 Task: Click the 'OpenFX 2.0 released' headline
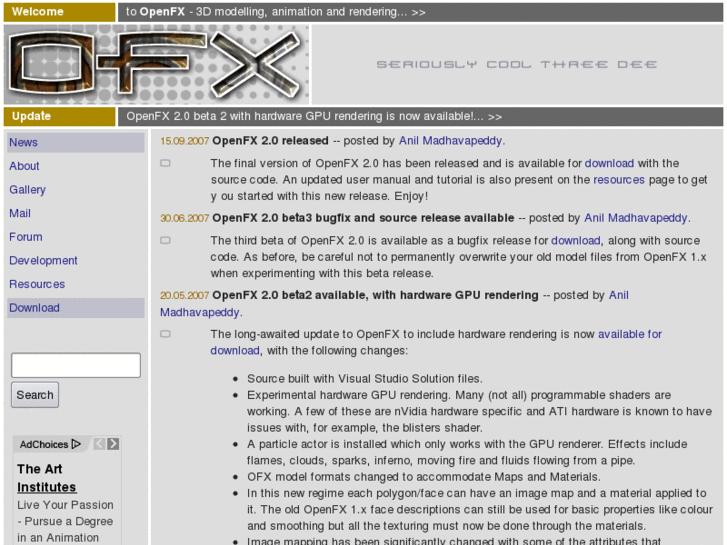270,141
